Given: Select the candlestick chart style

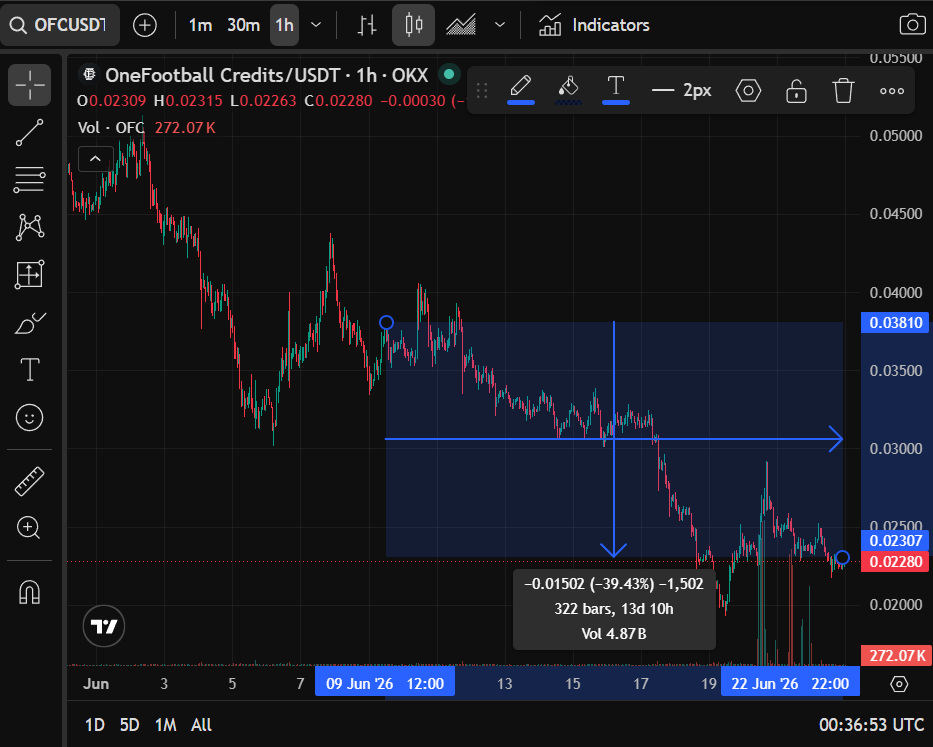Looking at the screenshot, I should tap(414, 25).
